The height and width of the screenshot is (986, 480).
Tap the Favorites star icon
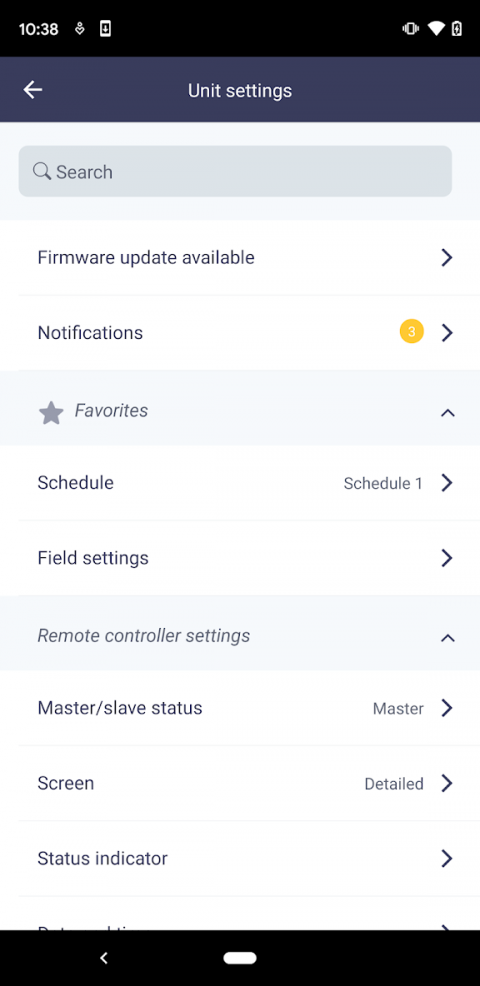coord(51,413)
